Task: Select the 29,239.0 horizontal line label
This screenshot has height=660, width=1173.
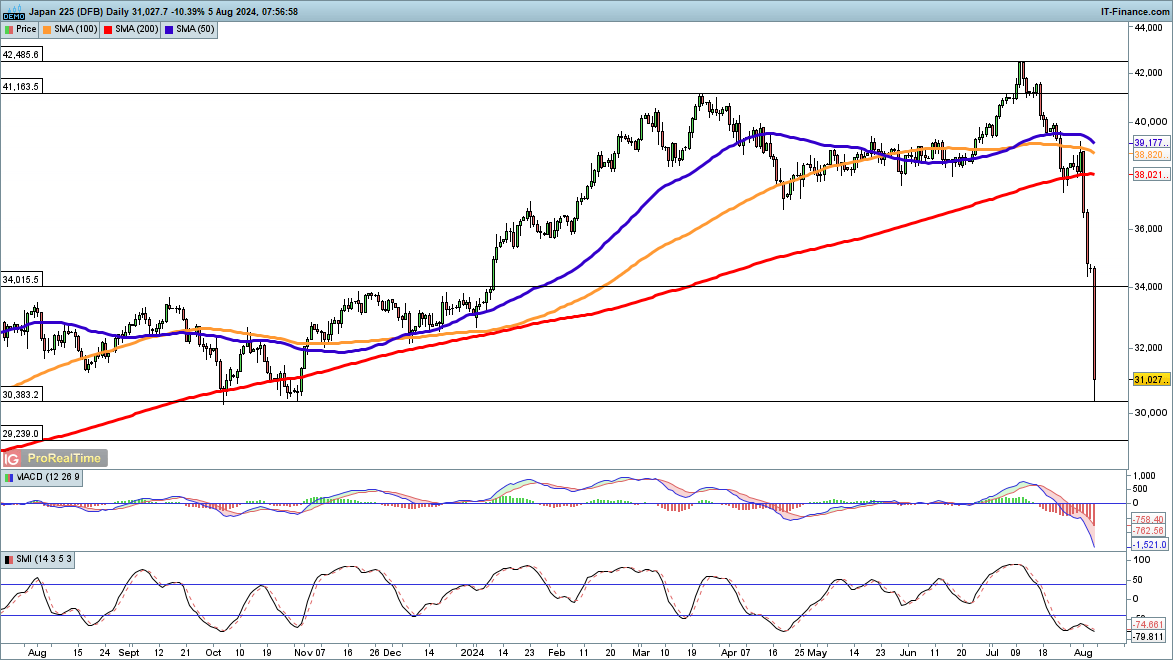Action: (21, 433)
